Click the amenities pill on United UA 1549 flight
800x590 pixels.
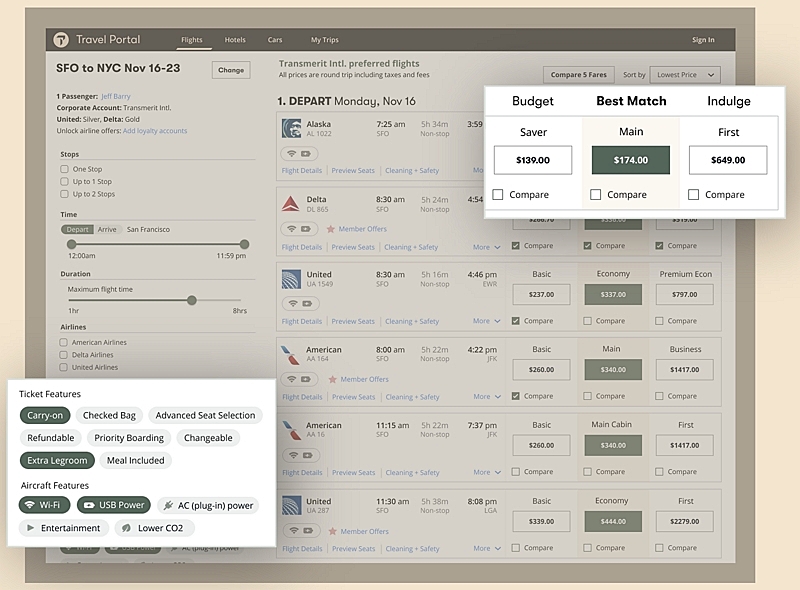[x=301, y=304]
